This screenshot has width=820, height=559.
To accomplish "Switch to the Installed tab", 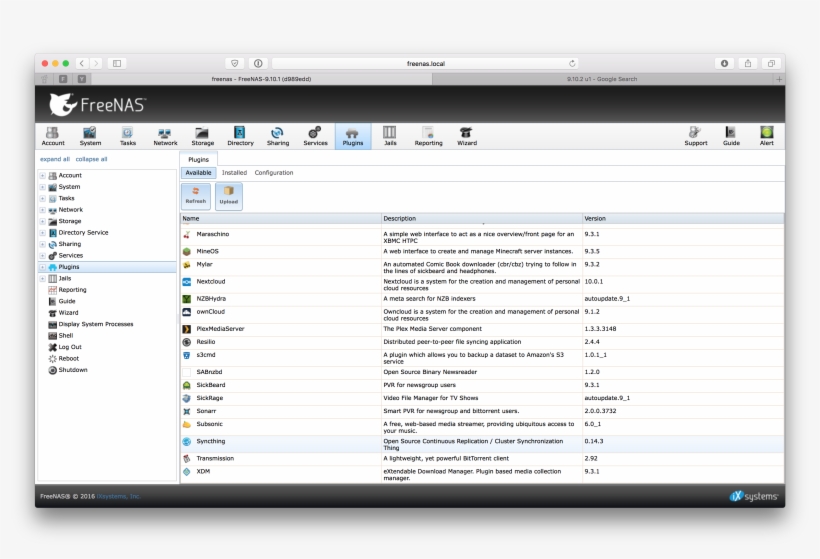I will 234,173.
